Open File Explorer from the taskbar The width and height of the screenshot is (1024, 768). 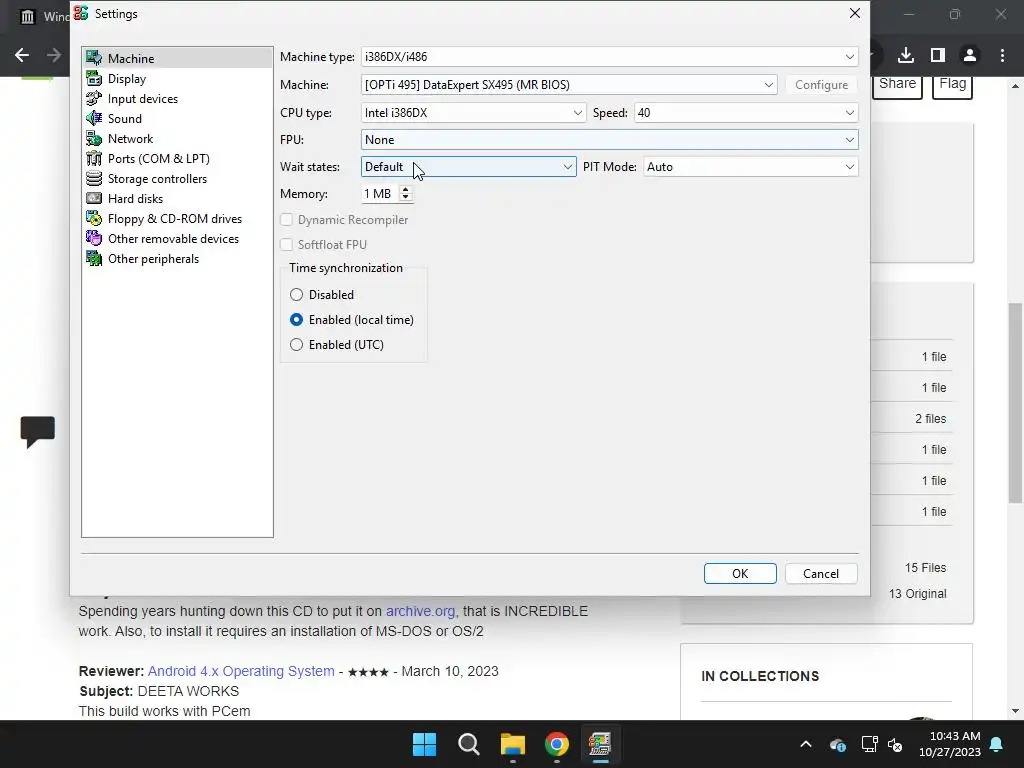click(x=513, y=744)
